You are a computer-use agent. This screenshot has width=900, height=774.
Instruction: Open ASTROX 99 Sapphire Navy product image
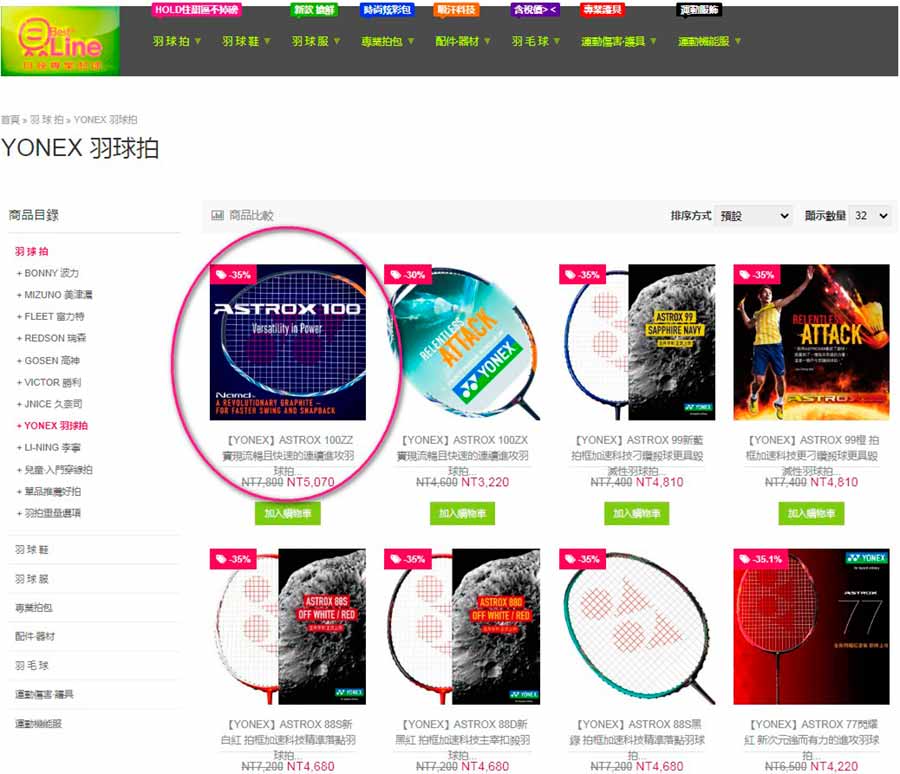[637, 342]
